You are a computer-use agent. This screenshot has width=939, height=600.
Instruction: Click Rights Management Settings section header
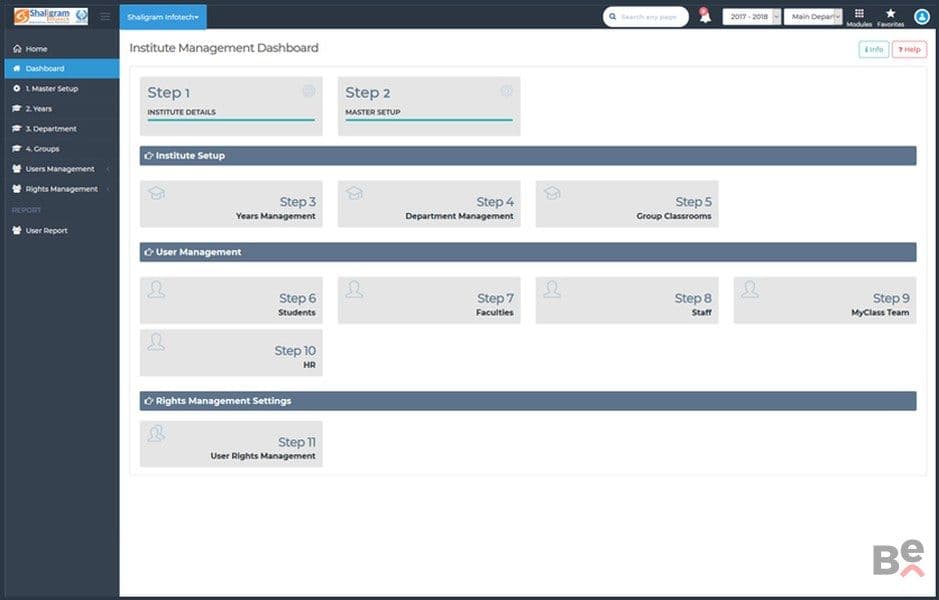pyautogui.click(x=528, y=401)
